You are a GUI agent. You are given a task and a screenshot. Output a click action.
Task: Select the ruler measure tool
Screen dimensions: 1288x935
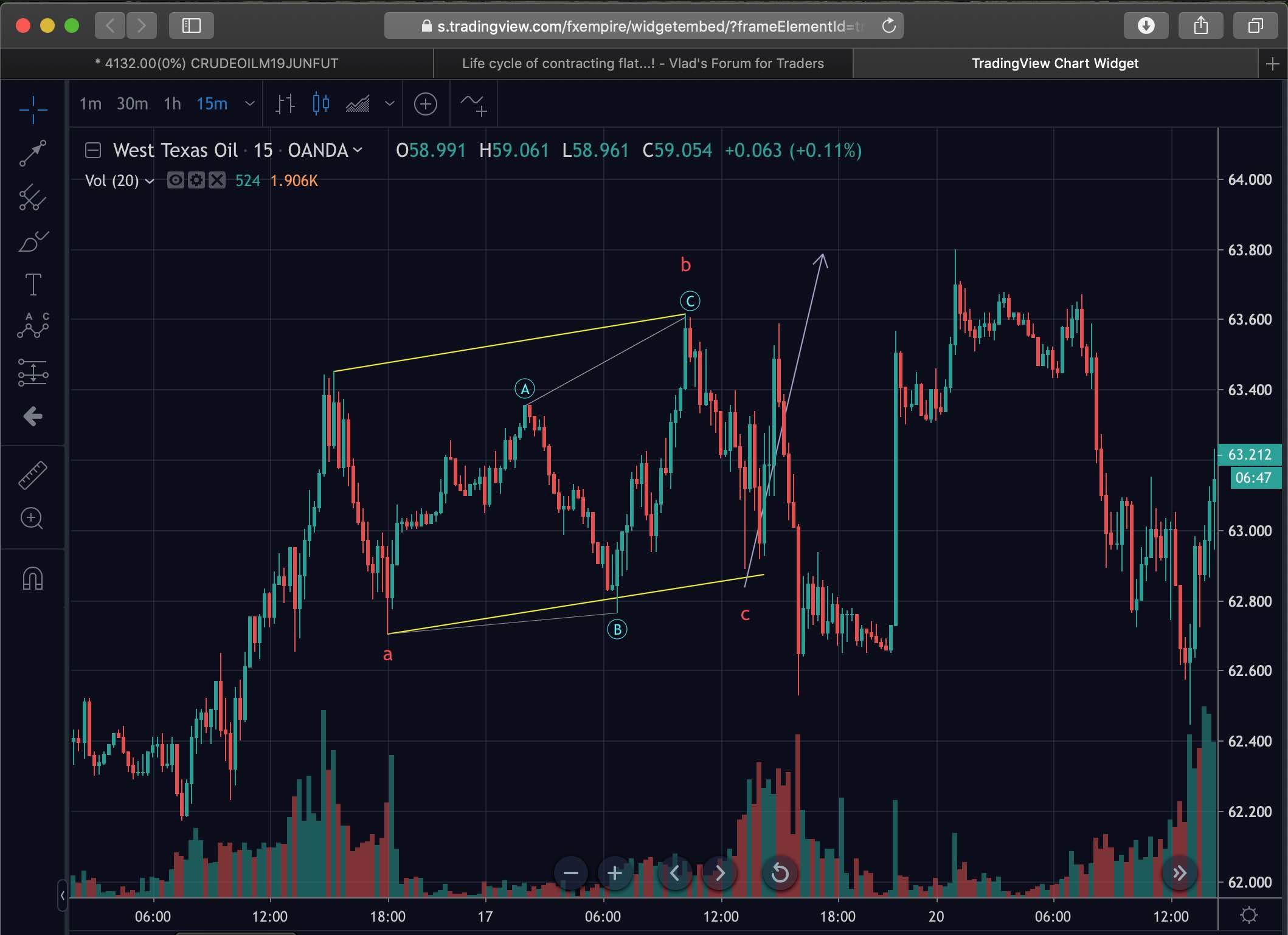coord(32,475)
